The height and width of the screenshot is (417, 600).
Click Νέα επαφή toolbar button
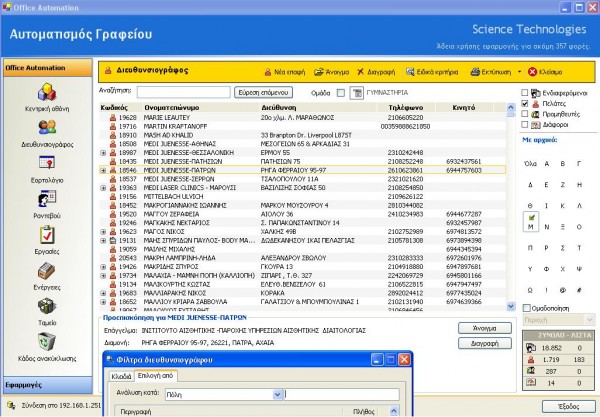pos(285,72)
